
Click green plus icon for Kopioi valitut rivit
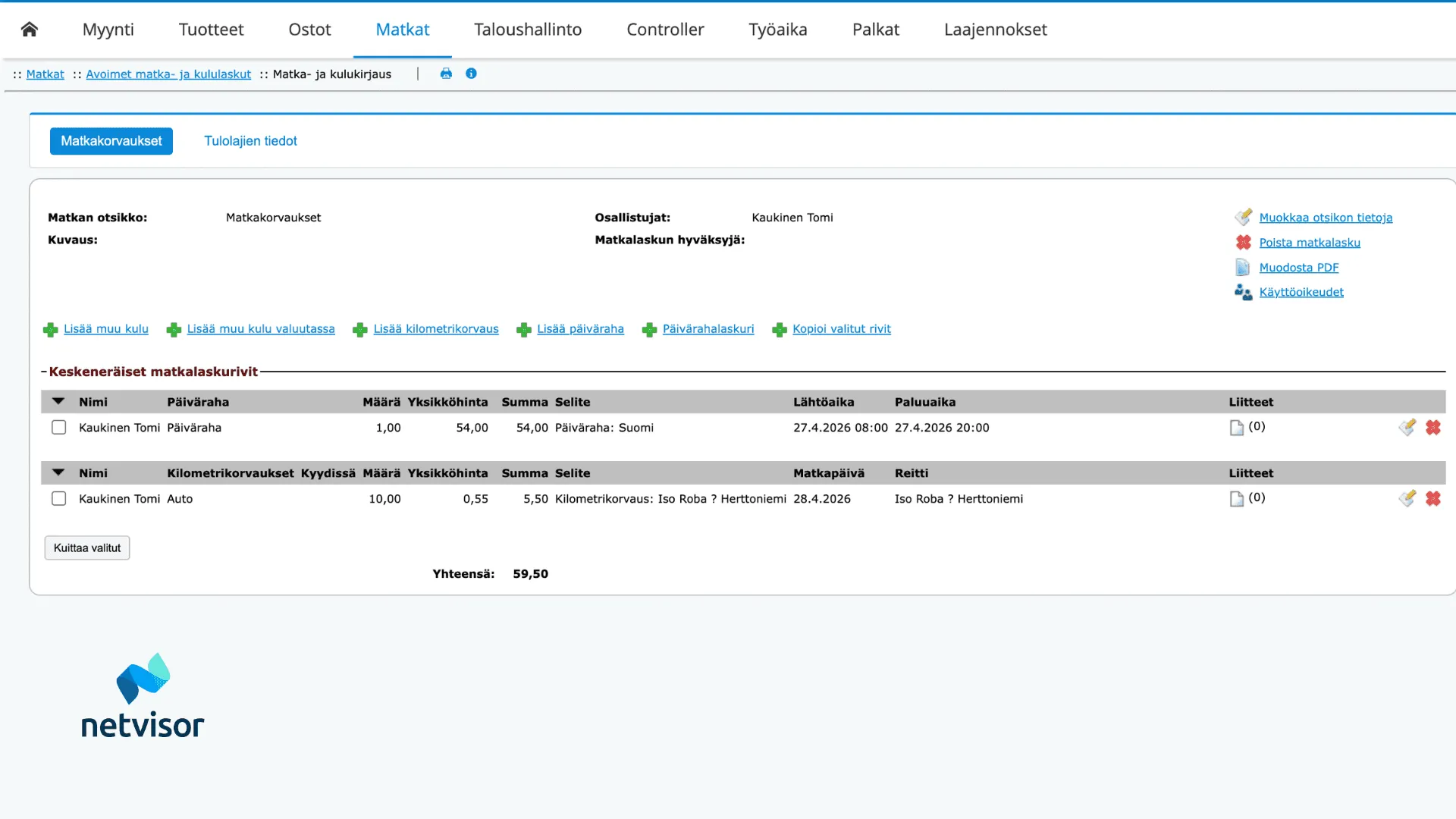click(x=780, y=330)
